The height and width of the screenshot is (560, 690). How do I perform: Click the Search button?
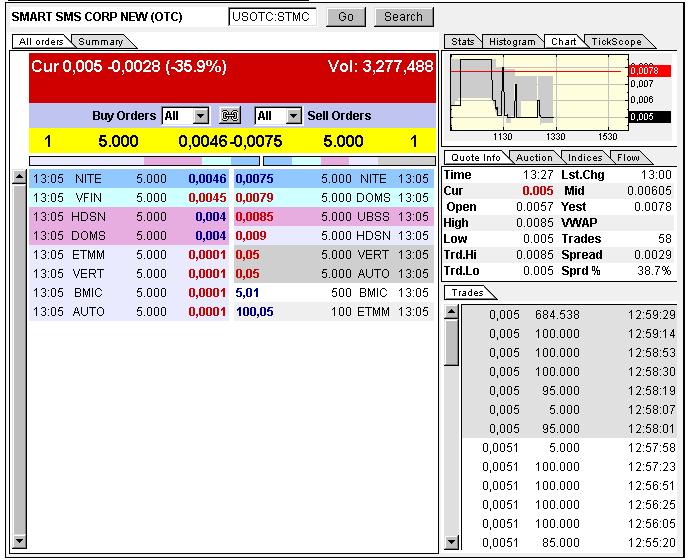[x=403, y=17]
